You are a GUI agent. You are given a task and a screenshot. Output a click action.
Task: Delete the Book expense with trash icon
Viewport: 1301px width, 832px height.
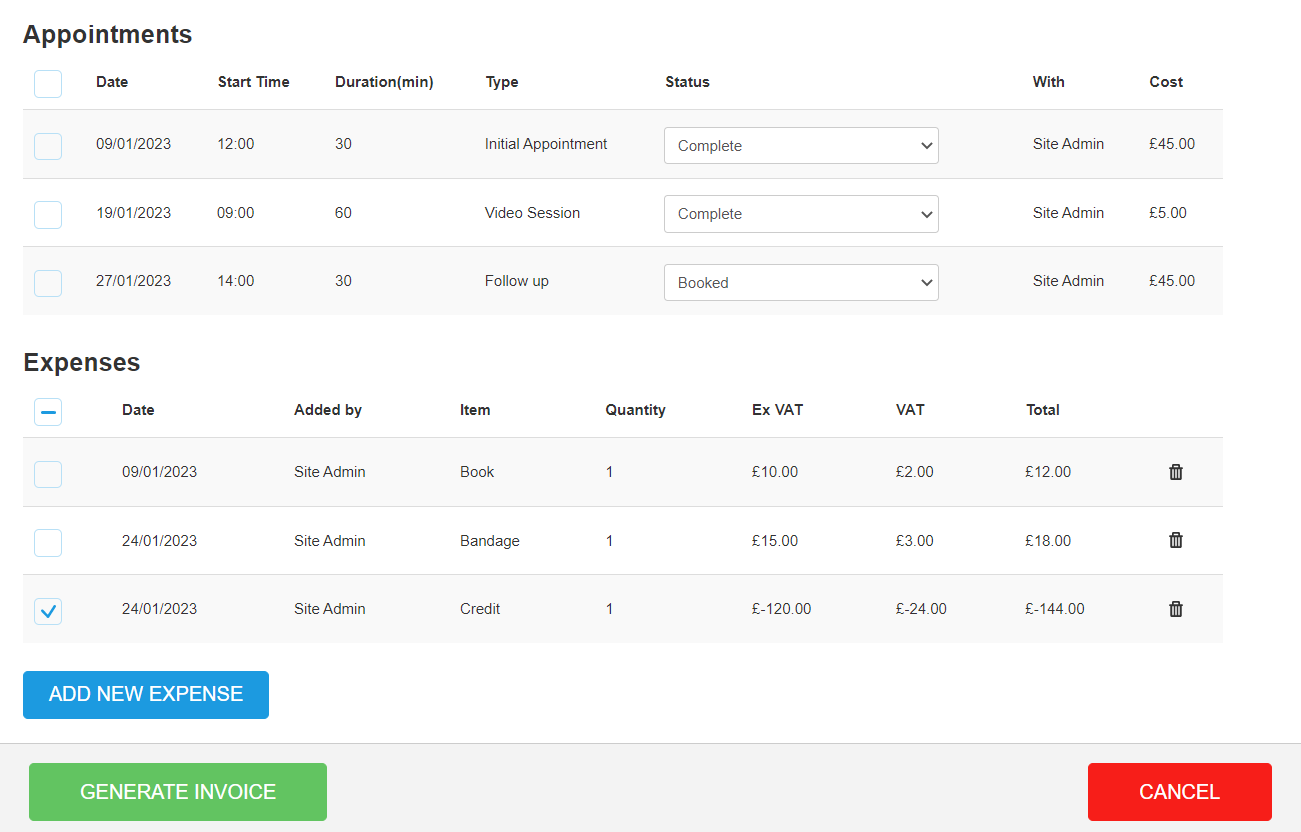pos(1176,472)
